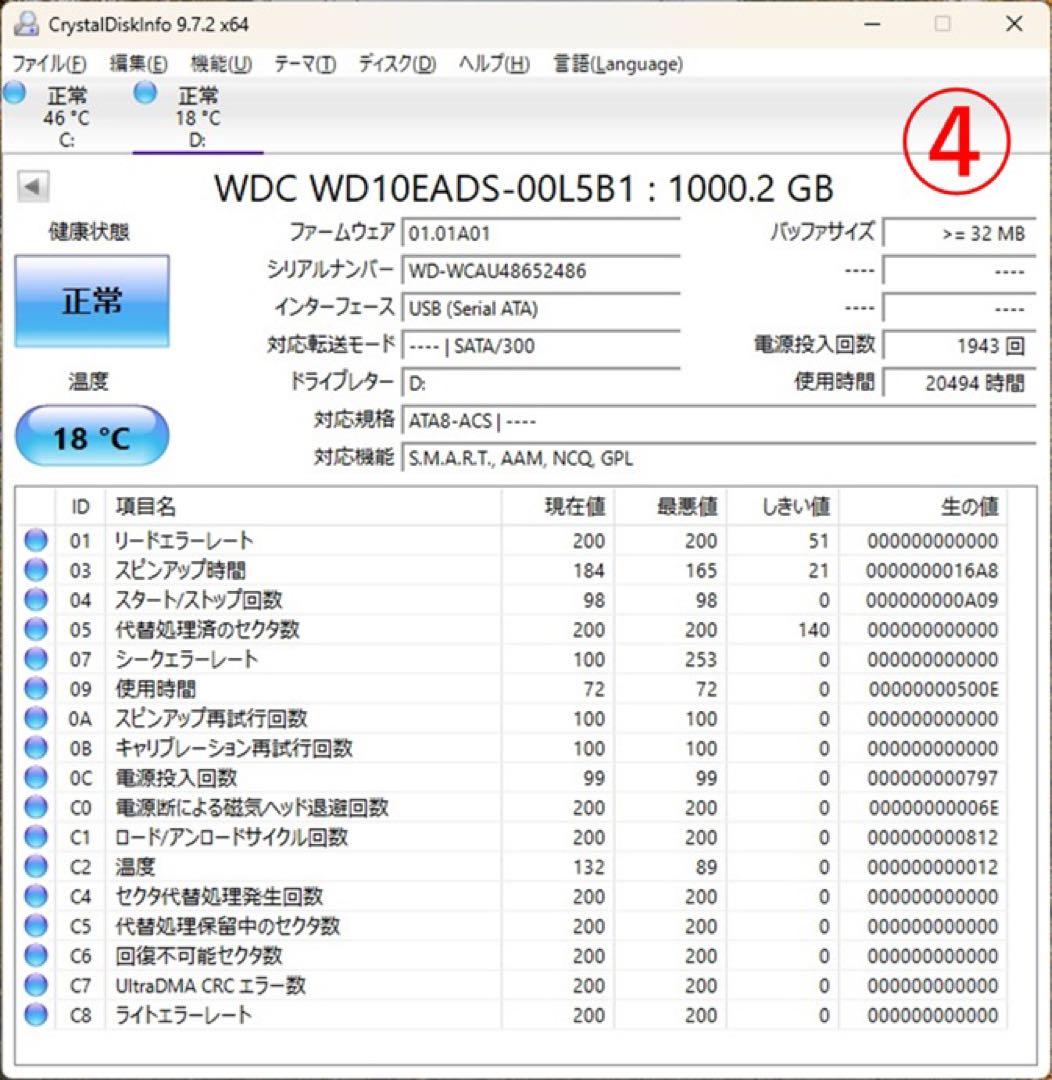Click the CrystalDiskInfo application icon in the title bar
This screenshot has width=1052, height=1080.
click(x=24, y=22)
